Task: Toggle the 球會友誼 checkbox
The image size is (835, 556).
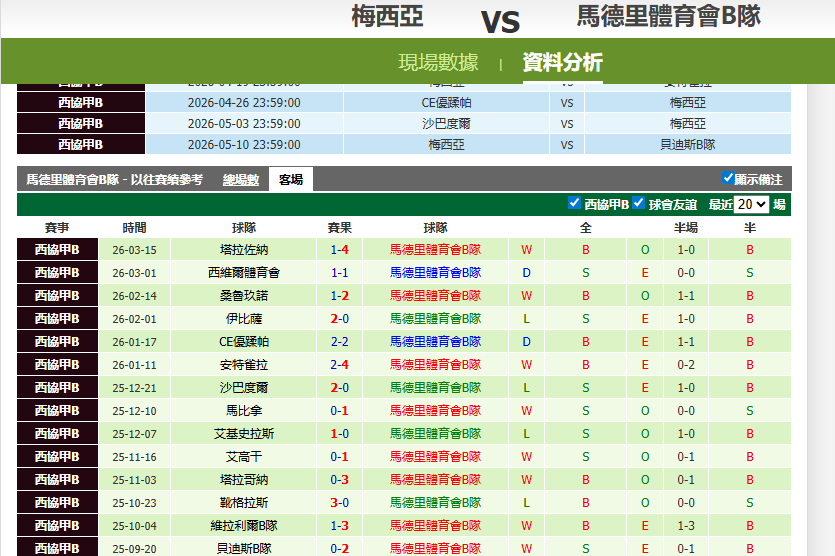Action: 638,203
